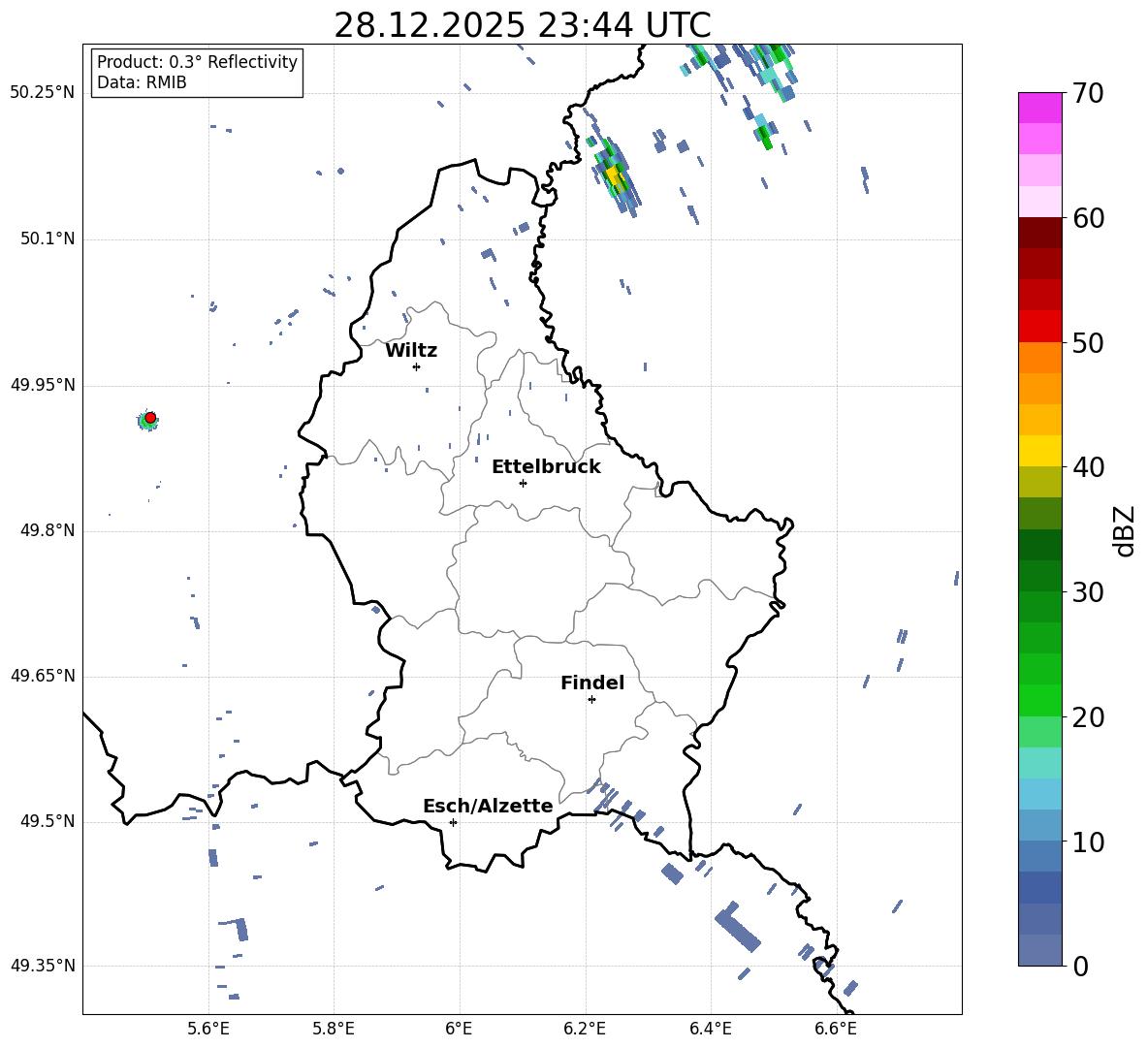The image size is (1148, 1048).
Task: Click the 'Data: RMIB' legend line
Action: pyautogui.click(x=142, y=82)
